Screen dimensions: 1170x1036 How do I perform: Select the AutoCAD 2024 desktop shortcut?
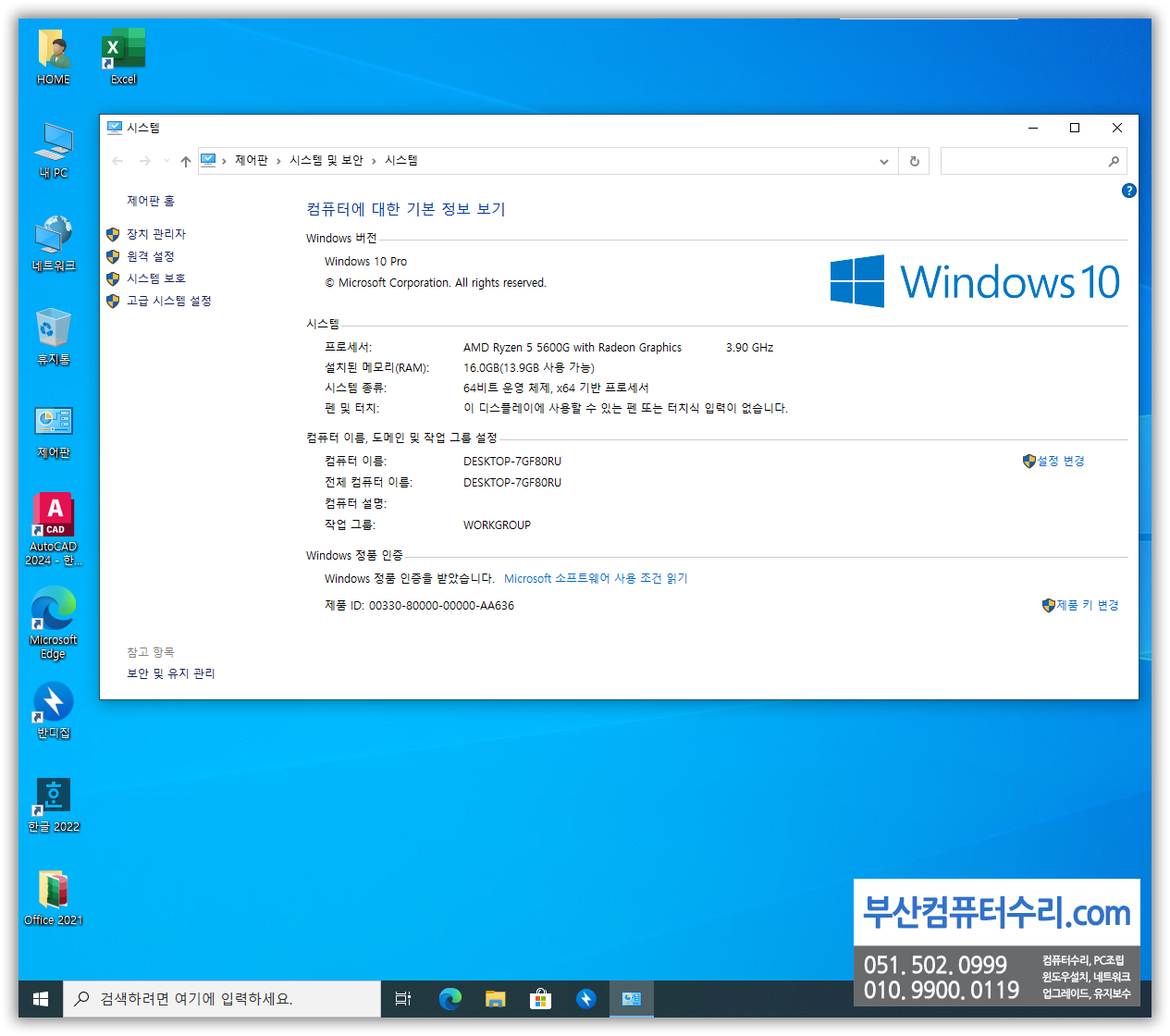point(54,528)
